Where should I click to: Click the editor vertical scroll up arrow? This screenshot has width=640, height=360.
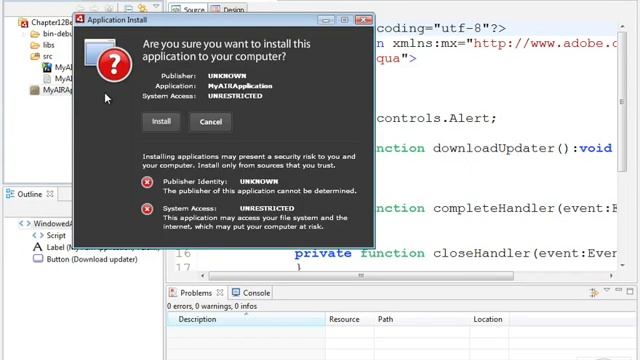coord(622,27)
